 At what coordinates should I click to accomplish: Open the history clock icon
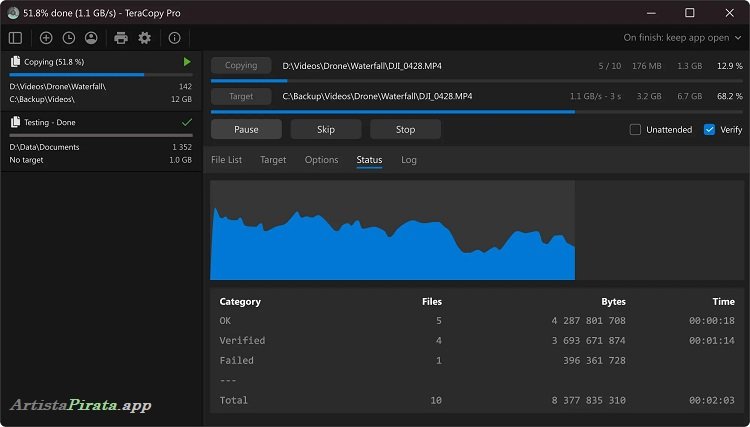coord(68,38)
